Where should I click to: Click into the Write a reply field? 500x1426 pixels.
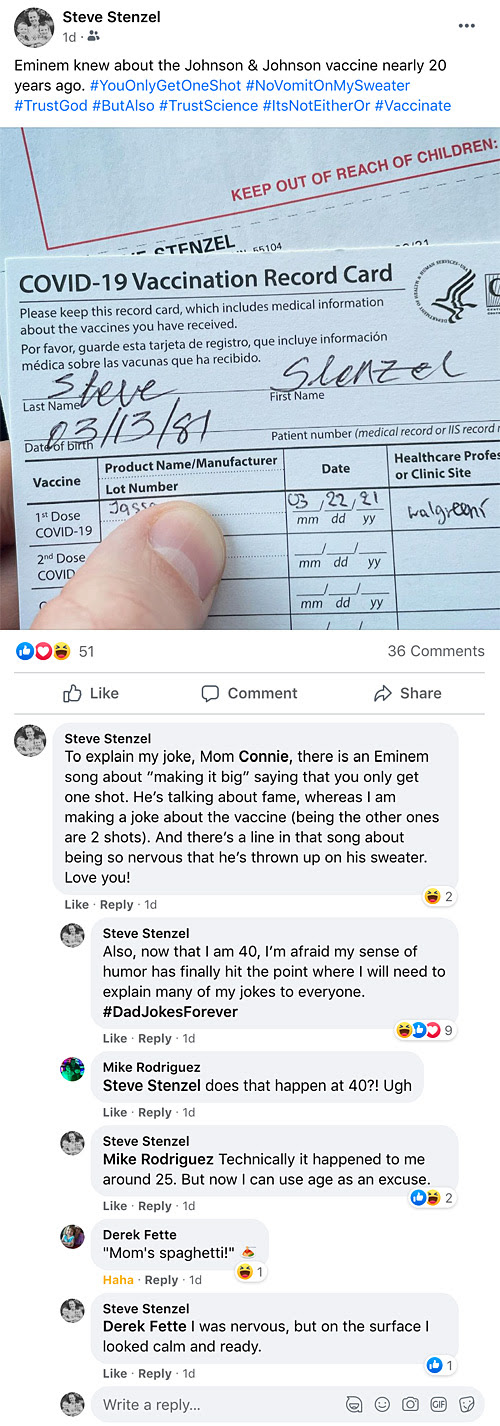point(218,1404)
